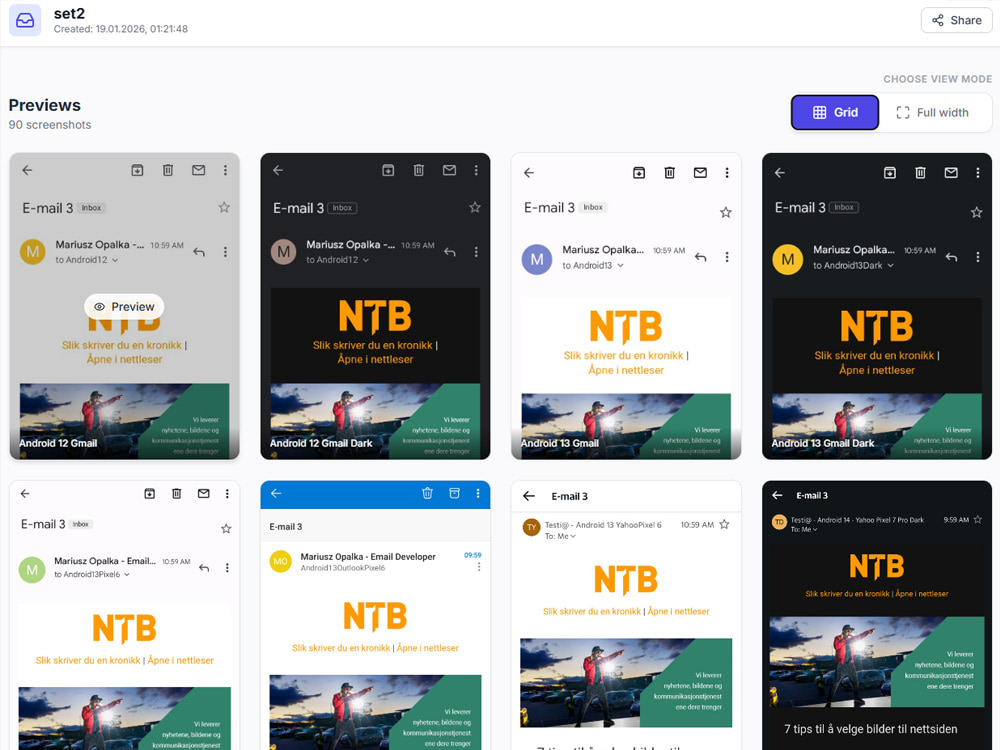Click 'Android13OutlookPixel6' text in Outlook card
This screenshot has width=1000, height=750.
342,568
